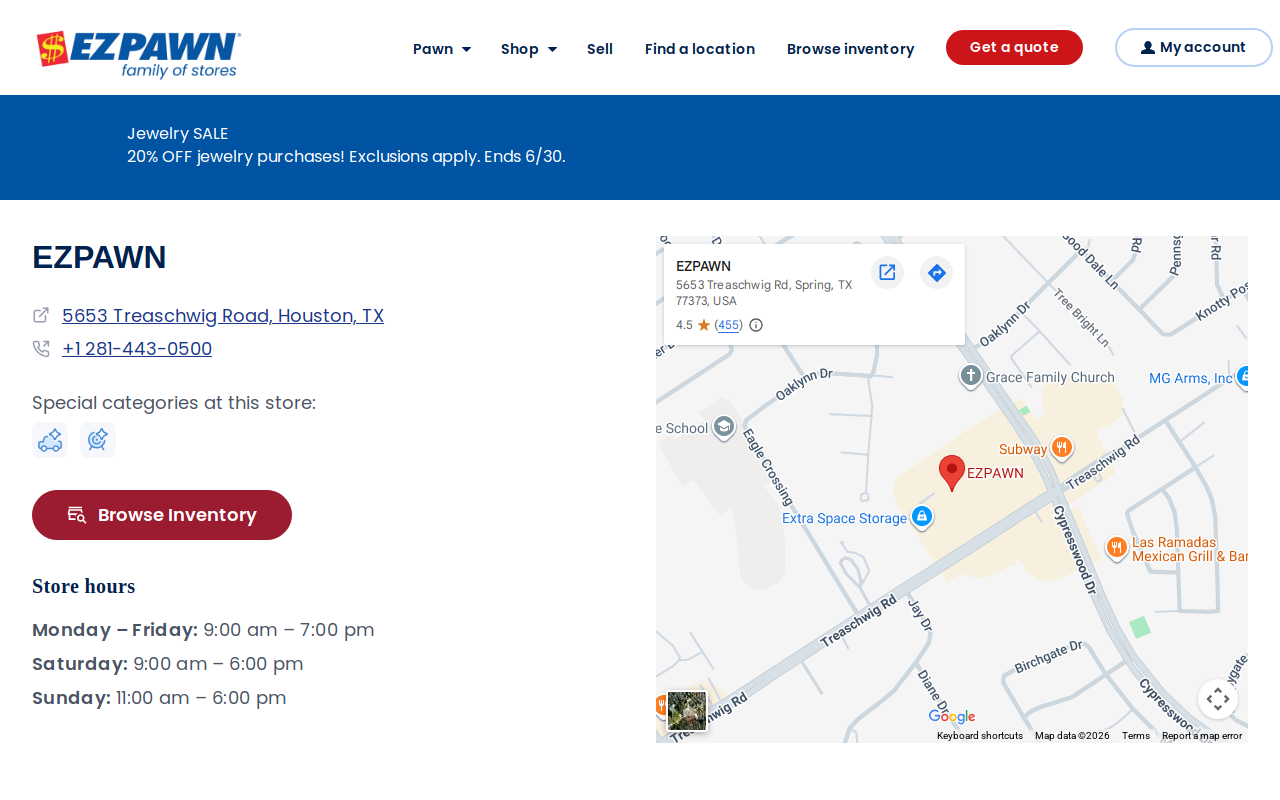
Task: Click the EZPAWN family of stores logo
Action: [139, 55]
